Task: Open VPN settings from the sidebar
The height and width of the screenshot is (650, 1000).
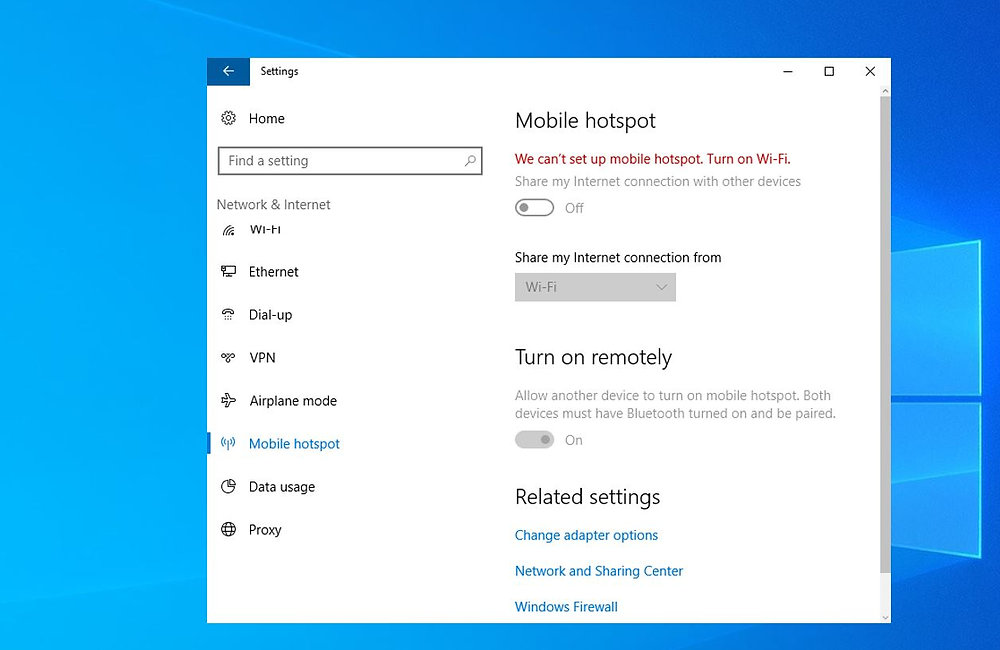Action: coord(229,357)
